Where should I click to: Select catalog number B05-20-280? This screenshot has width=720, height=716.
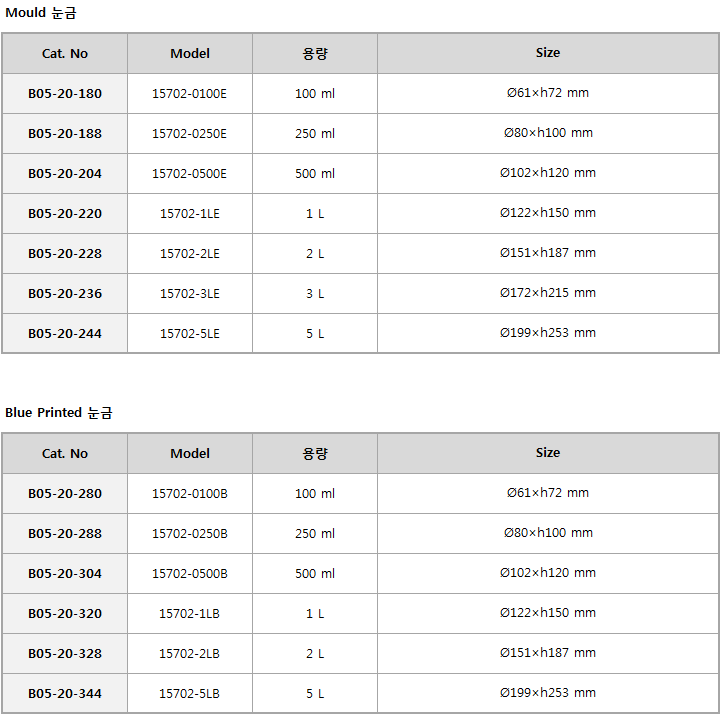click(65, 494)
